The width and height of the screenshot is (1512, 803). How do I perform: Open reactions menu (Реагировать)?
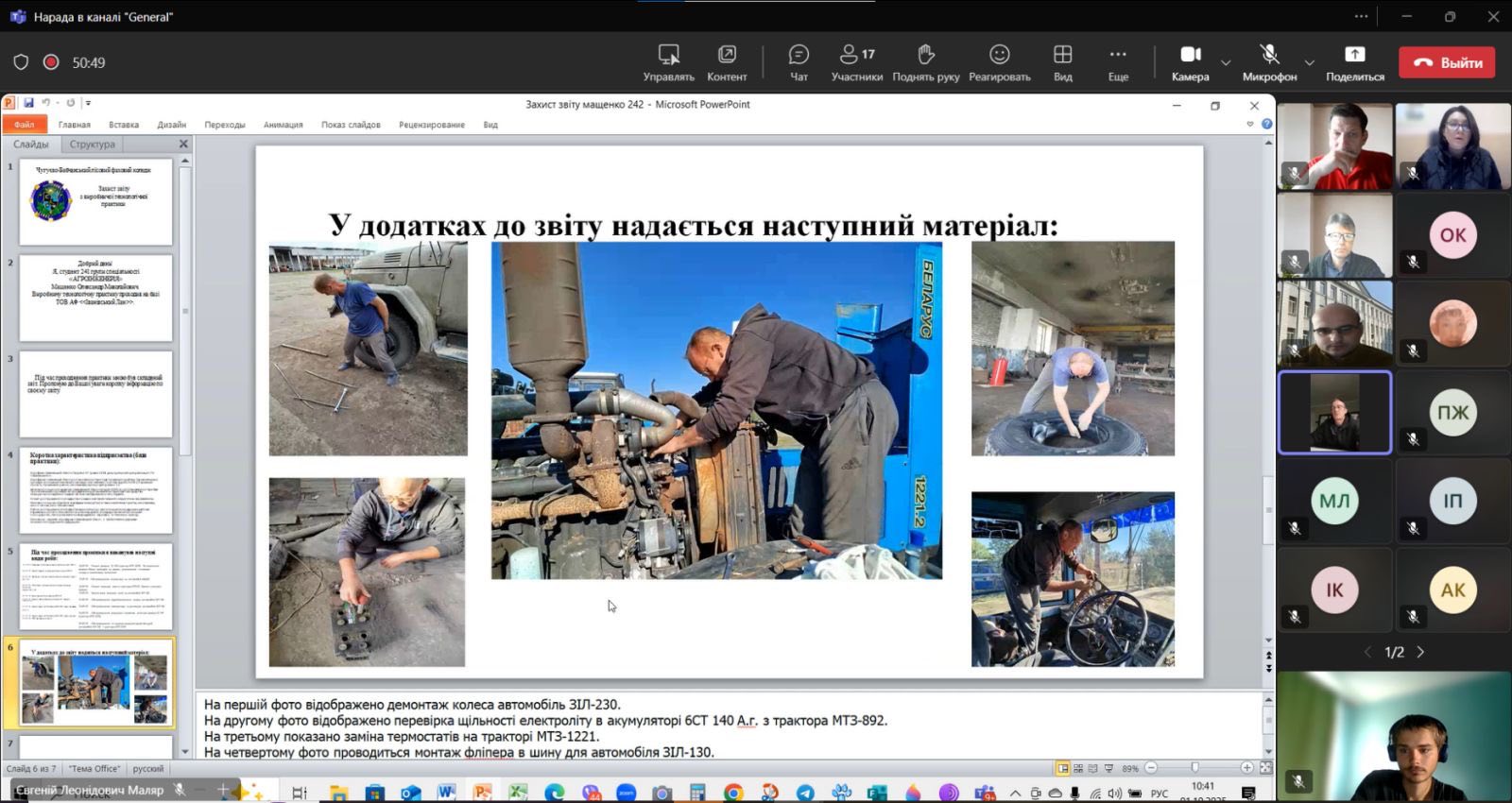999,62
